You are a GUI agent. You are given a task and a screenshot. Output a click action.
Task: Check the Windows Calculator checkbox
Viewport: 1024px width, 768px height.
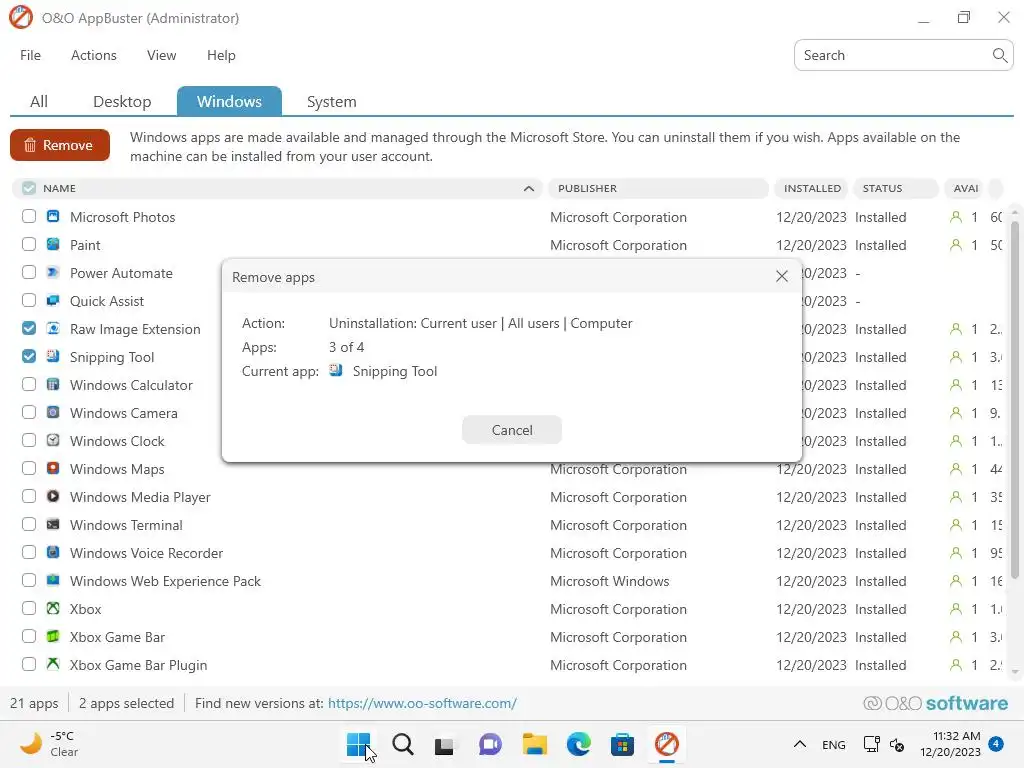[x=29, y=385]
